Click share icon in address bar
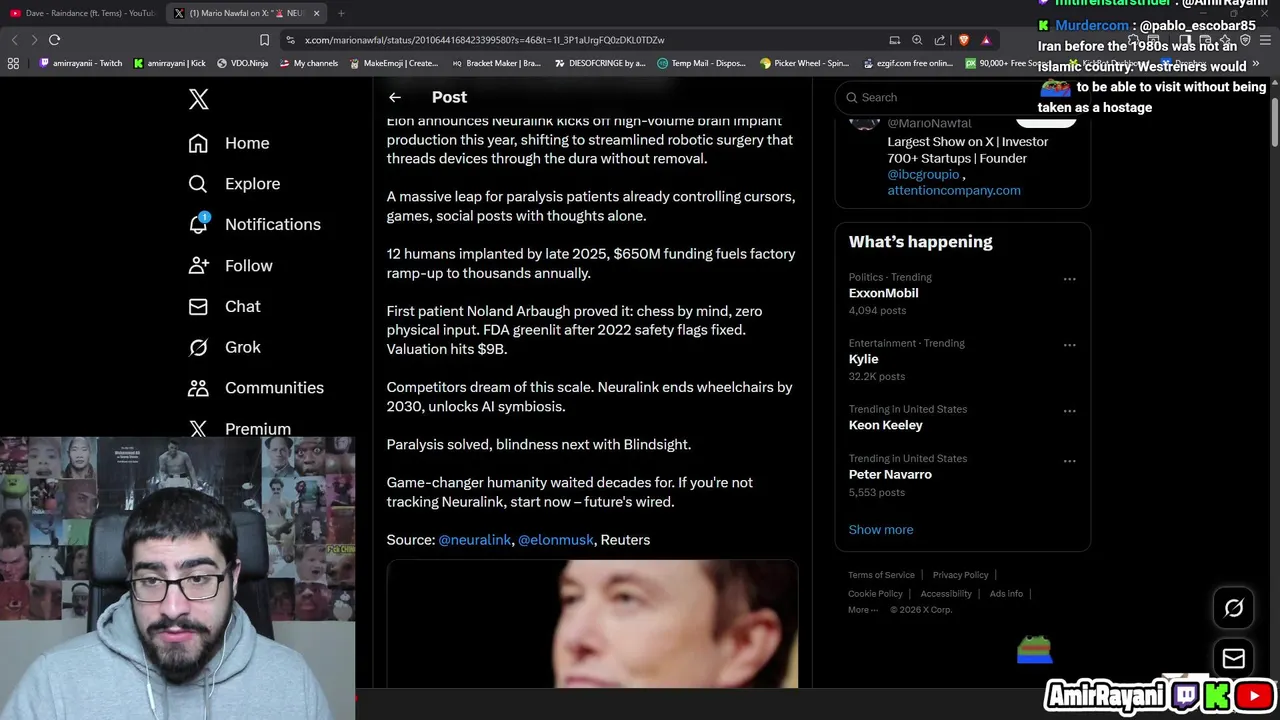Screen dimensions: 1280x720 tap(940, 40)
